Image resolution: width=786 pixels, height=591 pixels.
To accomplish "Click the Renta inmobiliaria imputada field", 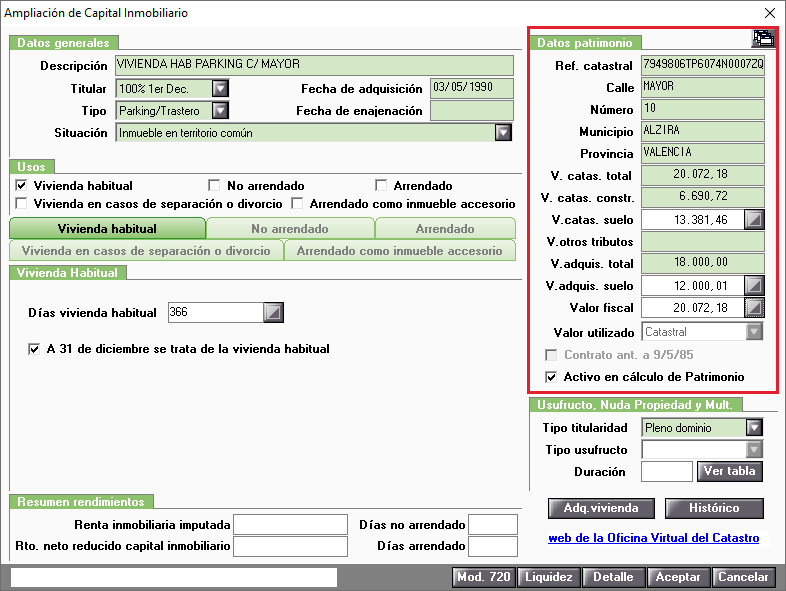I will pyautogui.click(x=291, y=525).
